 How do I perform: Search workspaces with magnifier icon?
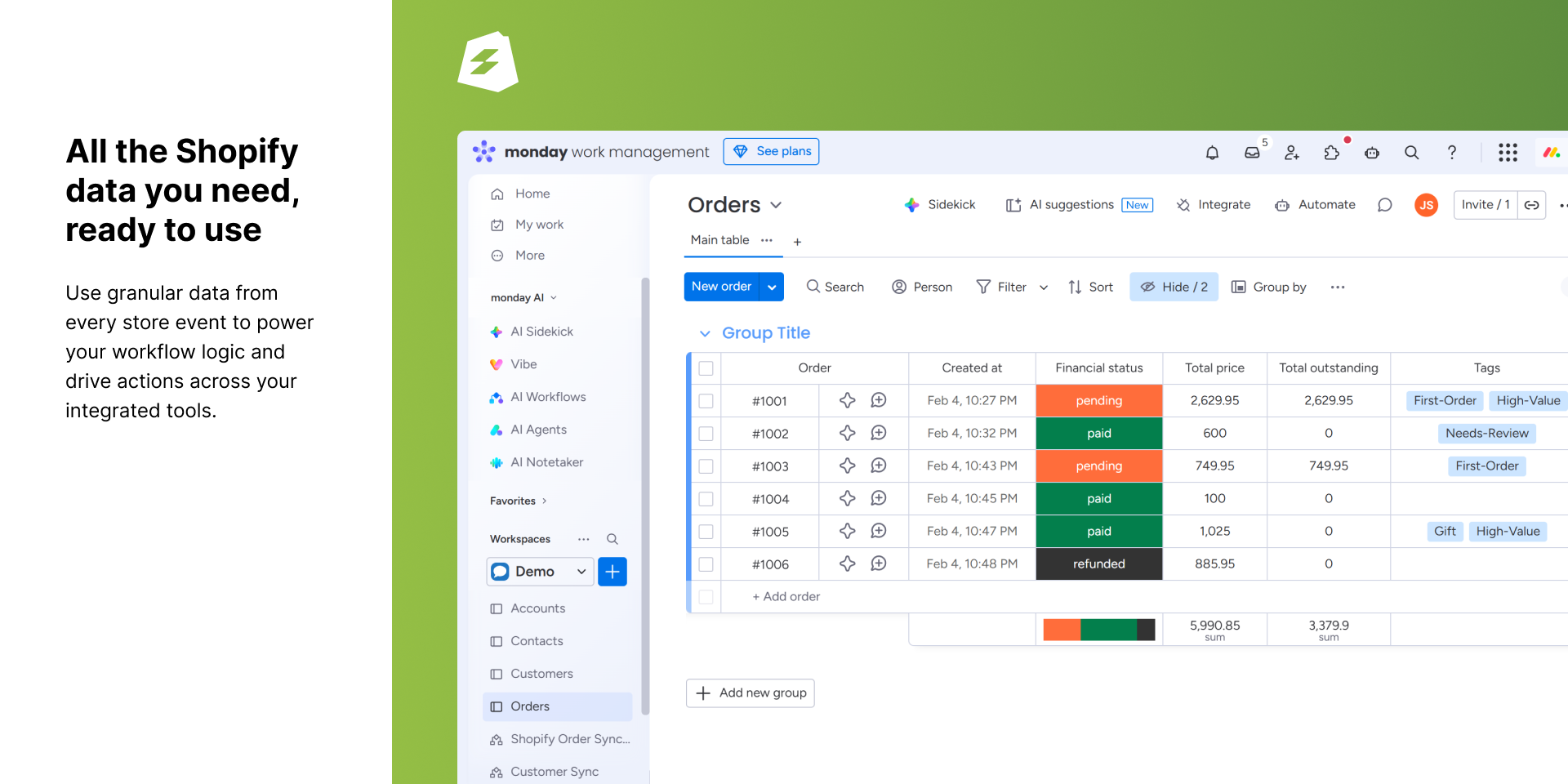612,539
